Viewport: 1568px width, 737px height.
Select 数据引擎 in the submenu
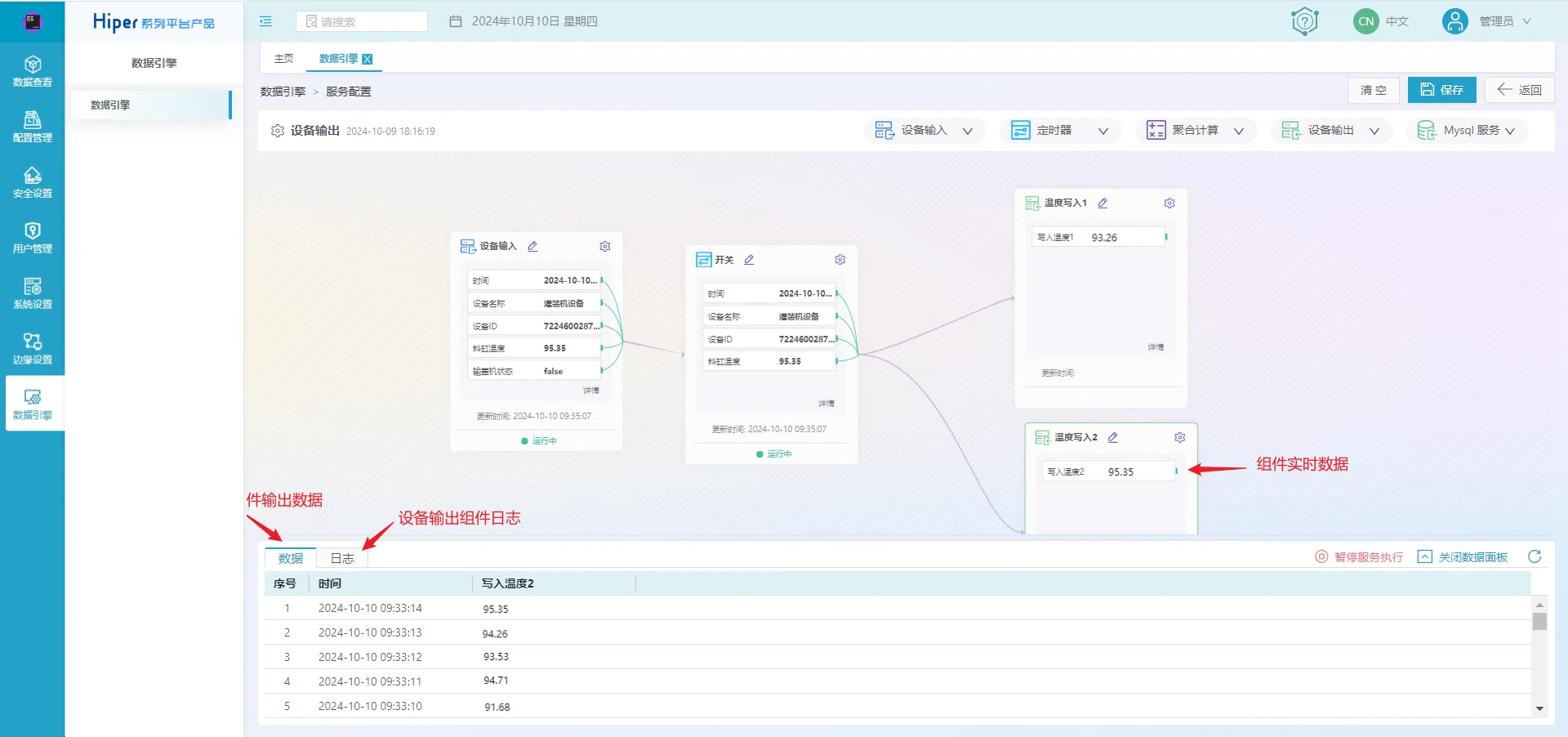point(151,105)
